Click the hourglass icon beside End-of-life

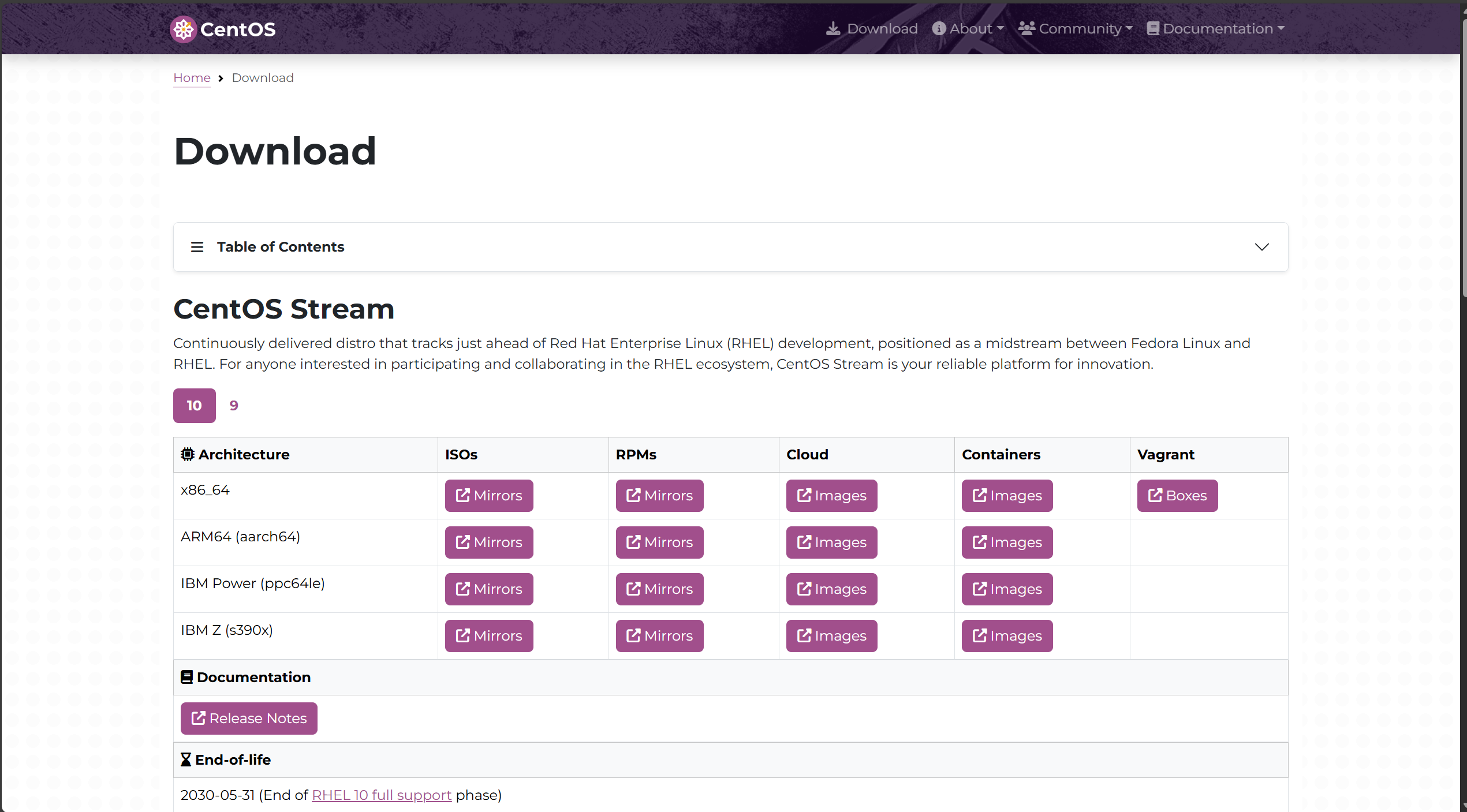pyautogui.click(x=186, y=759)
